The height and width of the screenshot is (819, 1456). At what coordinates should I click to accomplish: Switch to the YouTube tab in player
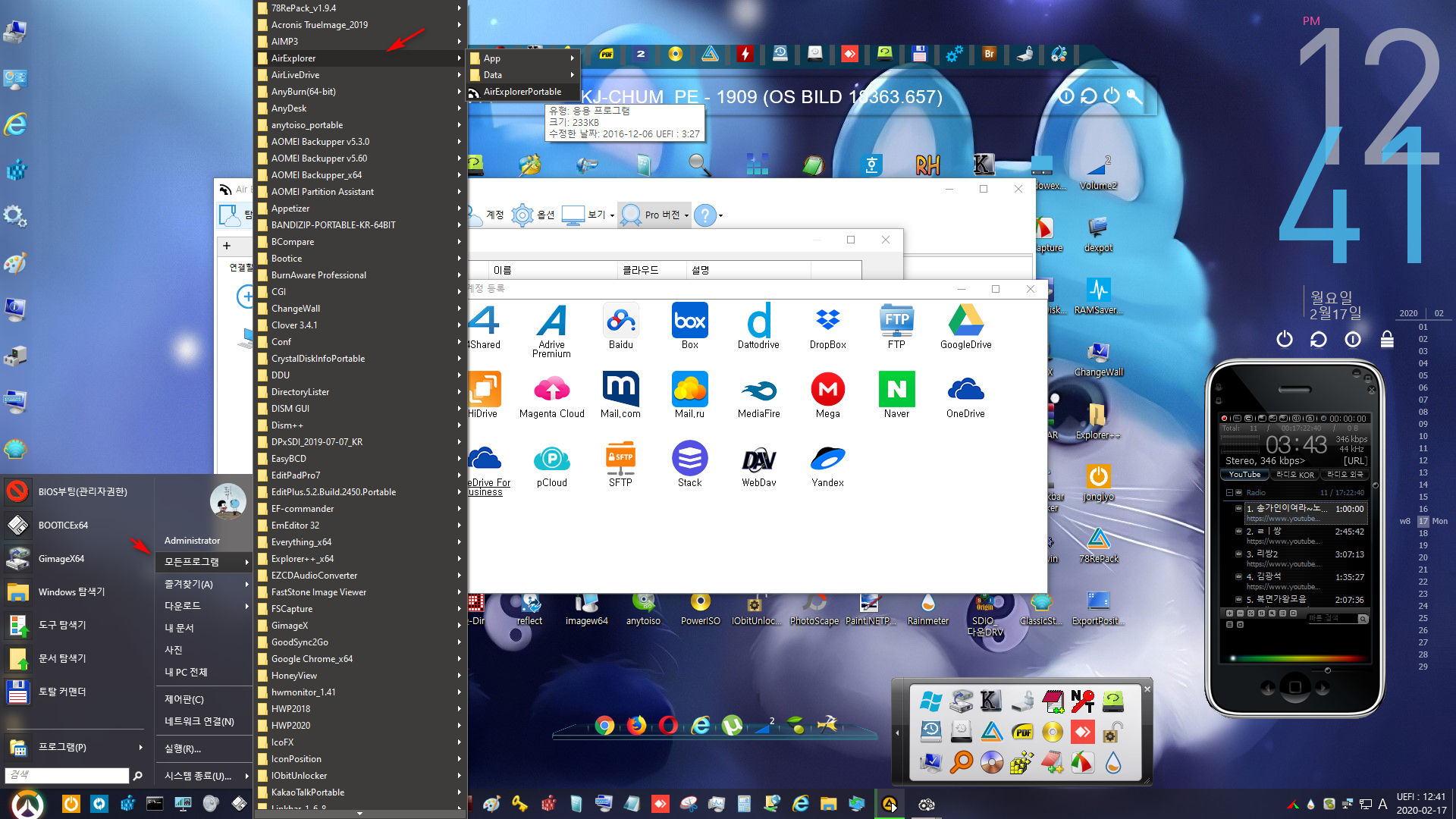[1244, 475]
